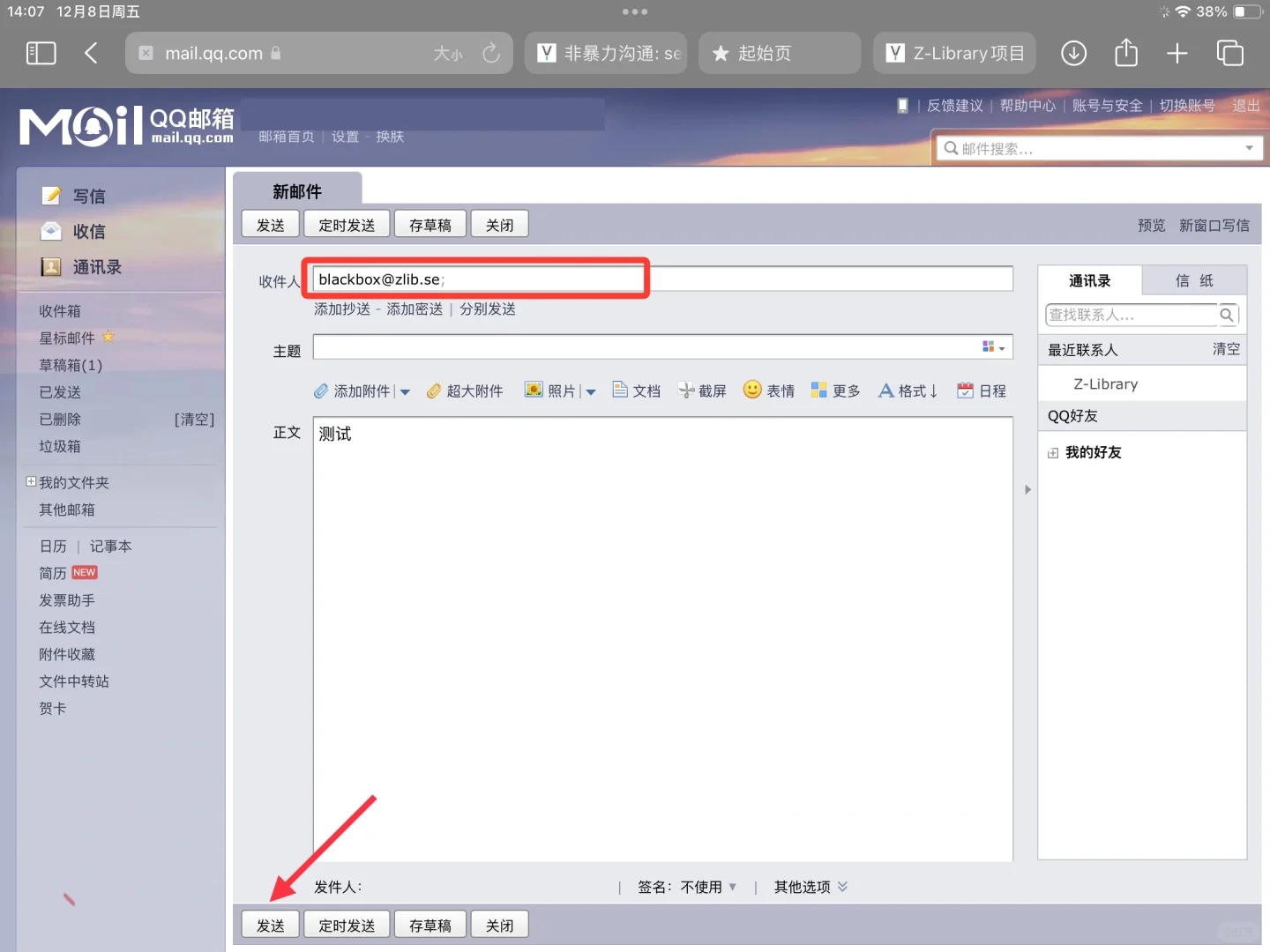Viewport: 1270px width, 952px height.
Task: Open the 添加附件 dropdown arrow
Action: tap(405, 392)
